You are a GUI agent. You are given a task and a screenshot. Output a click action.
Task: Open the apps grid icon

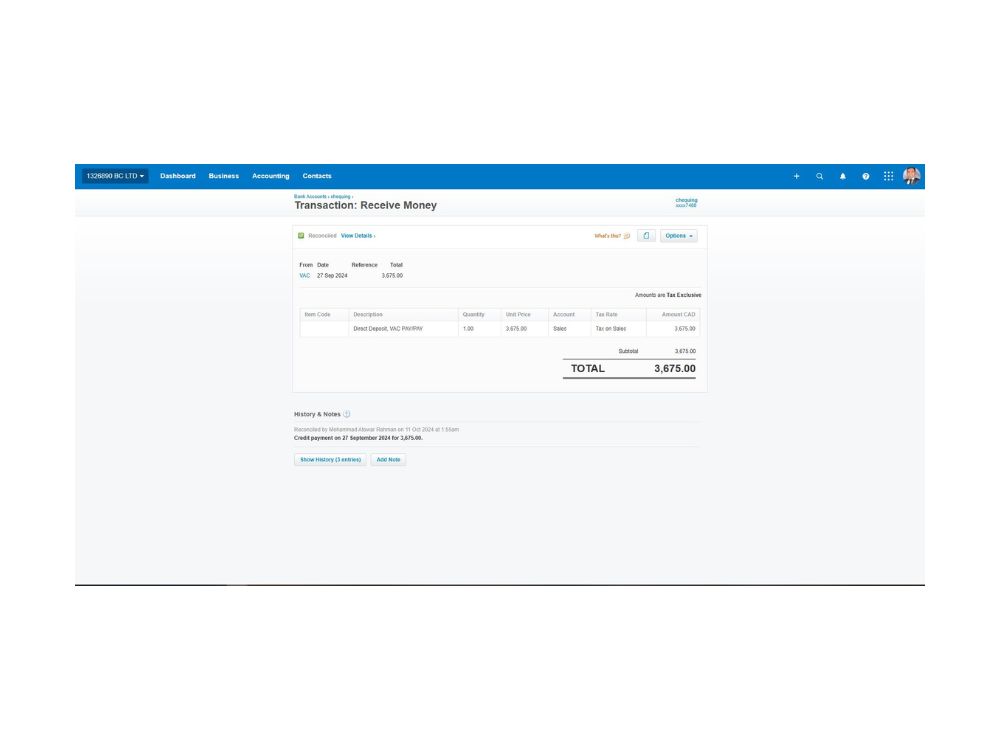[888, 176]
